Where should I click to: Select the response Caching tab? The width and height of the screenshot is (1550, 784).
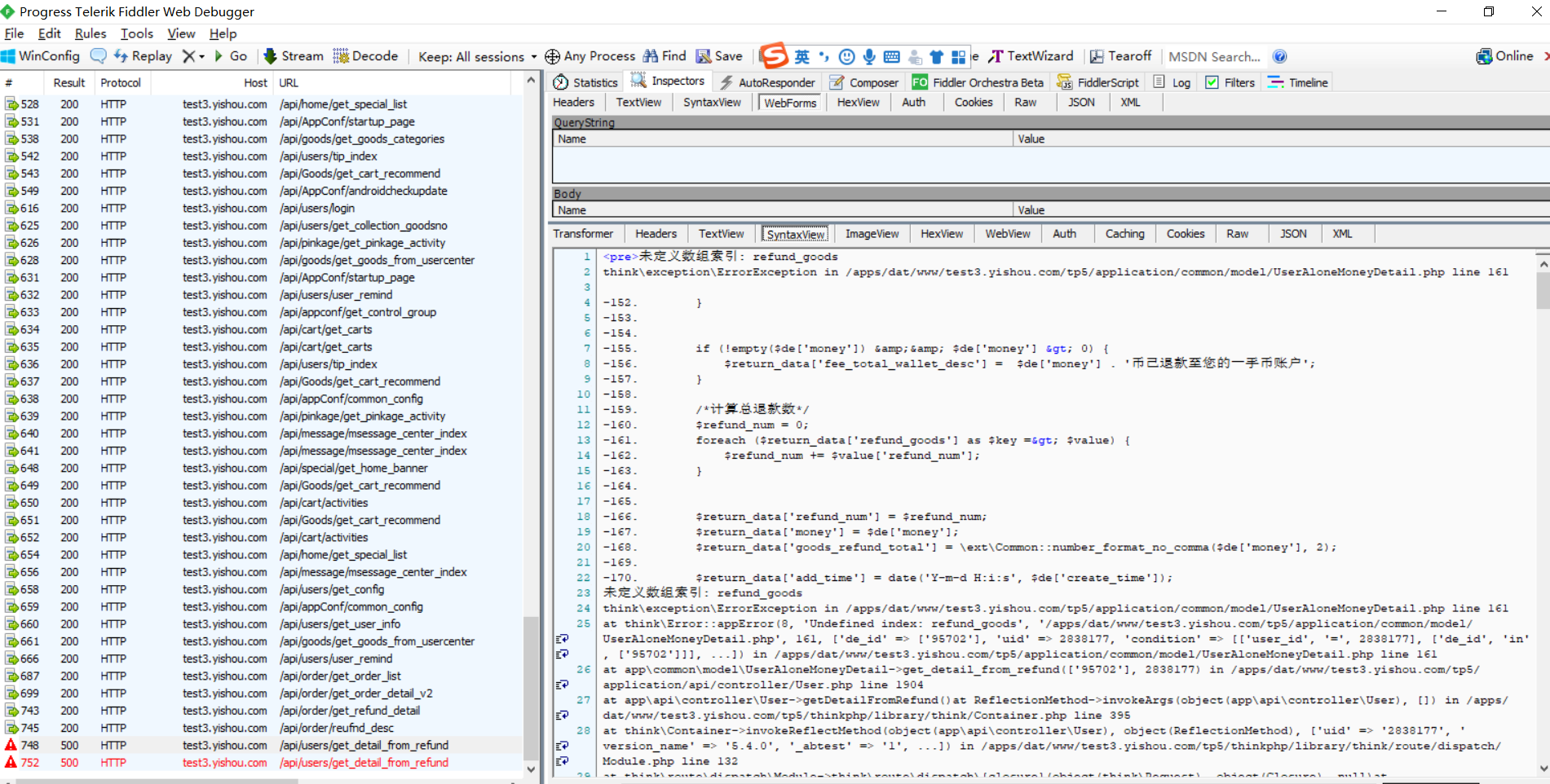coord(1125,233)
